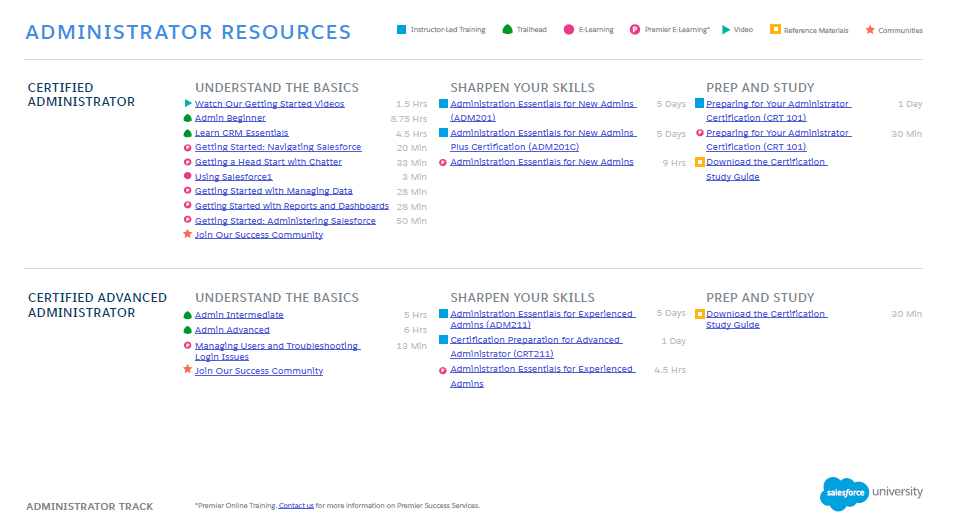Click the Contact us link in the footnote
Viewport: 960px width, 524px height.
pos(296,506)
